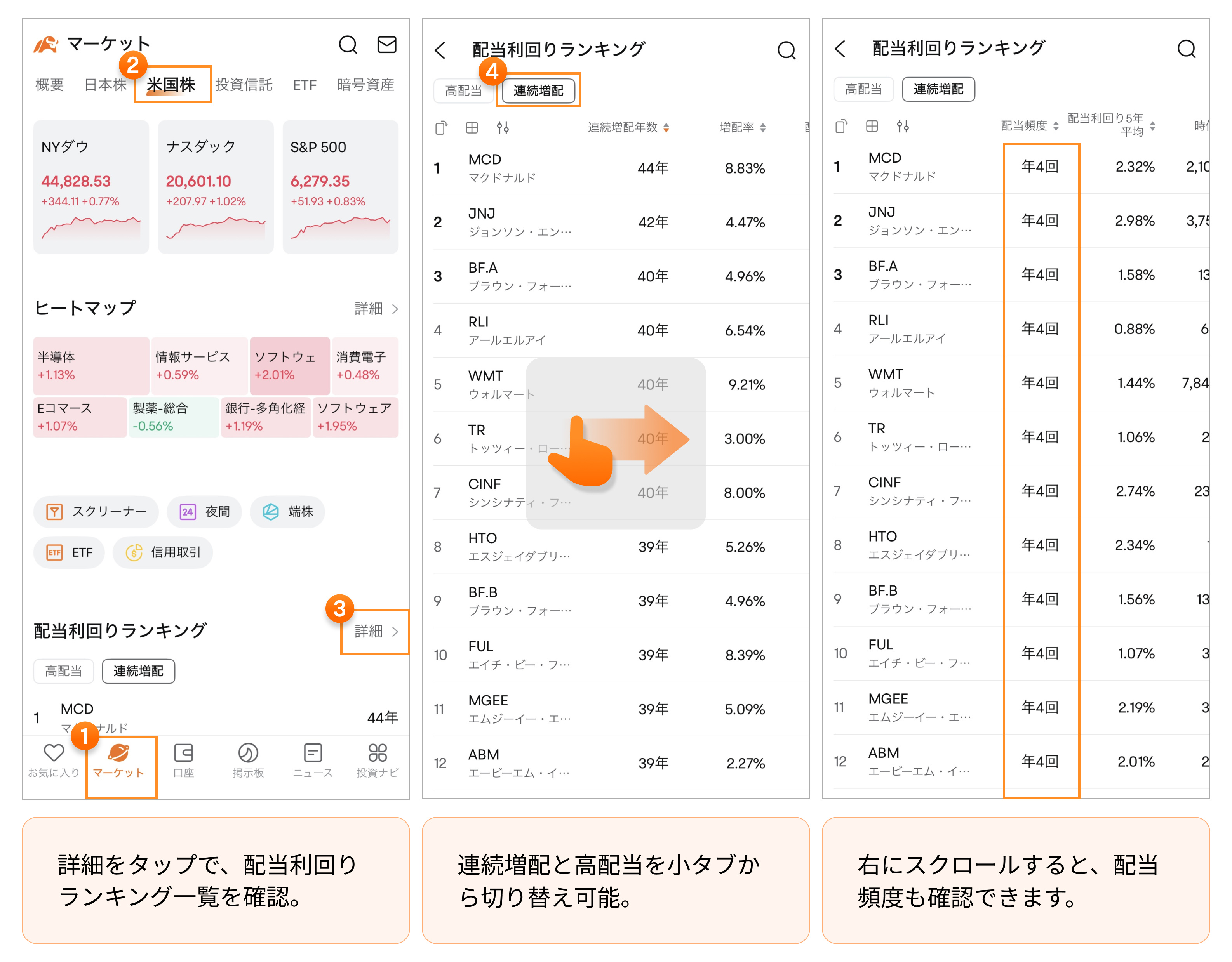1232x962 pixels.
Task: Open BF.A row in middle ranking list
Action: (621, 276)
